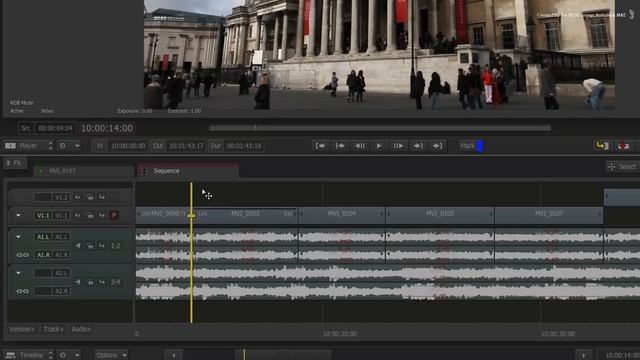The width and height of the screenshot is (640, 360).
Task: Lock the A2 audio track
Action: click(x=90, y=282)
